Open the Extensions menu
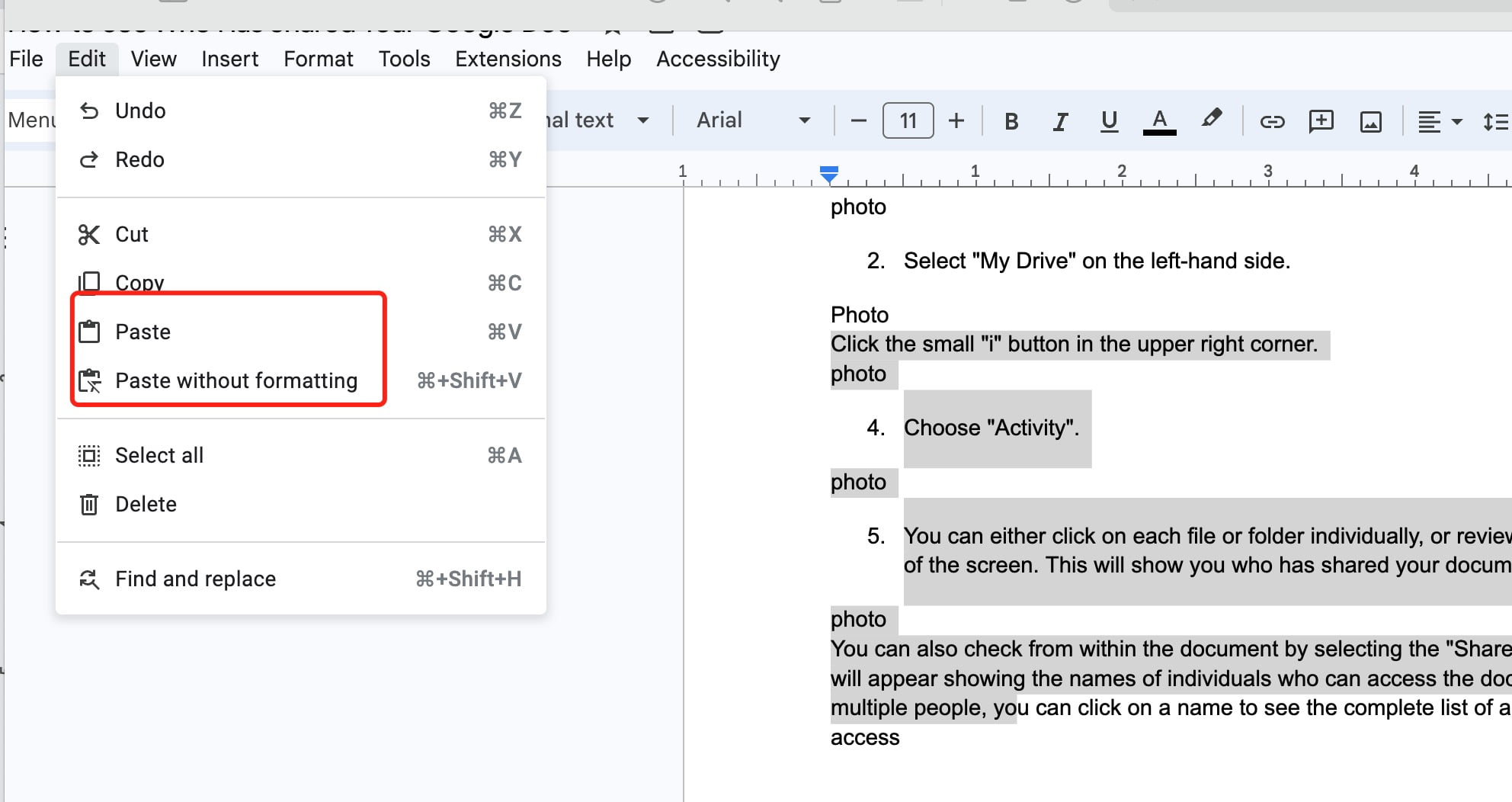The width and height of the screenshot is (1512, 802). [508, 59]
